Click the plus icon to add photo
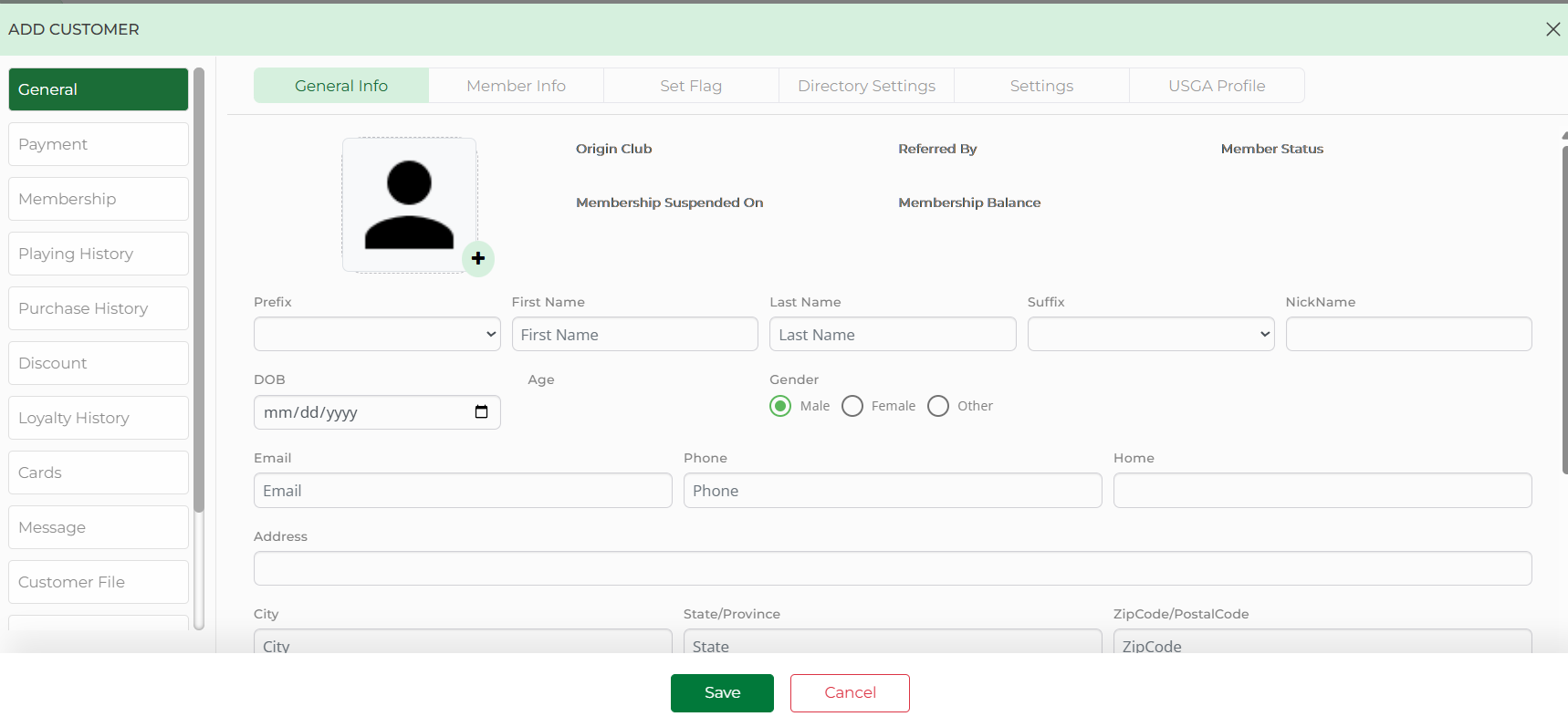 (x=478, y=258)
